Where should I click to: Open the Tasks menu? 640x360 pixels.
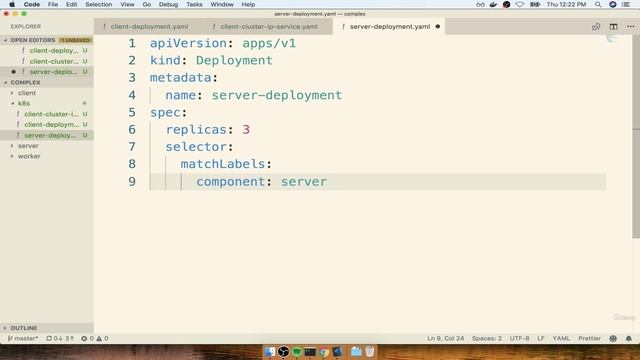pos(194,4)
